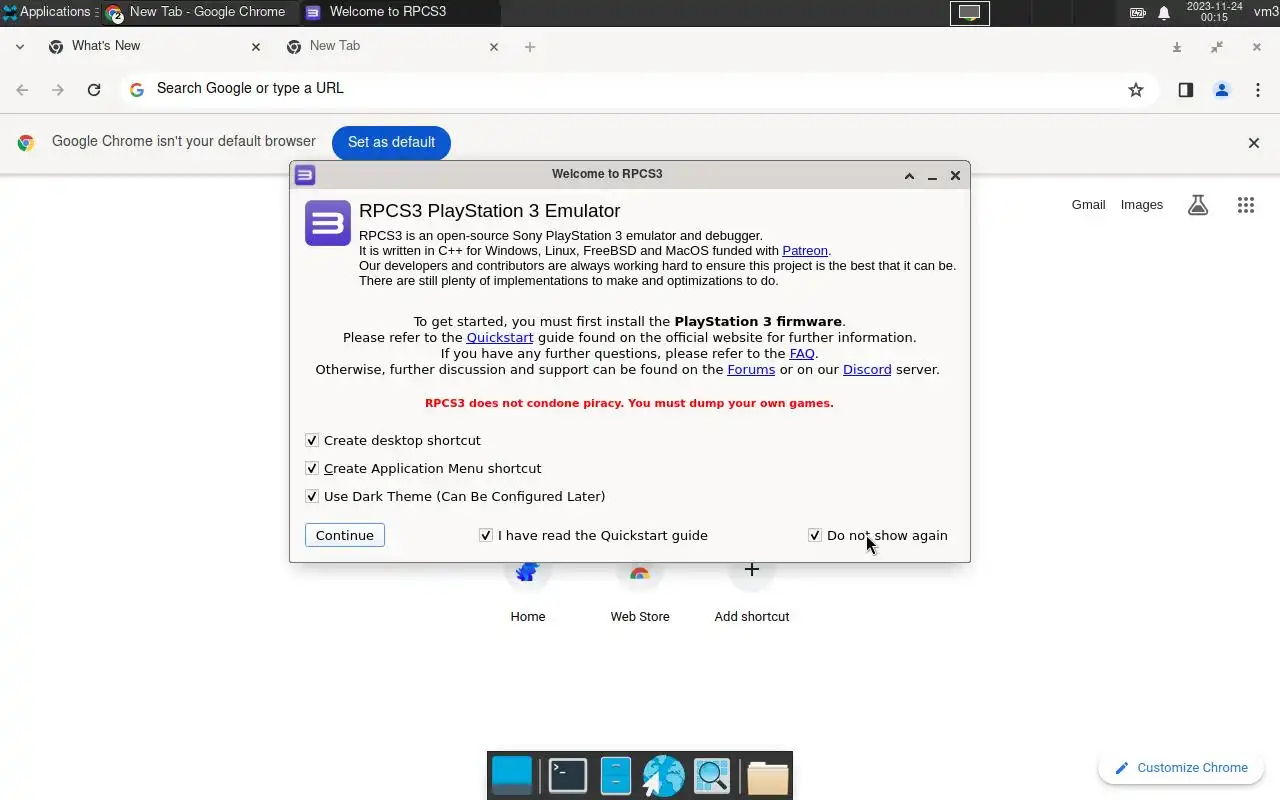Open a new Chrome tab with plus

tap(530, 47)
